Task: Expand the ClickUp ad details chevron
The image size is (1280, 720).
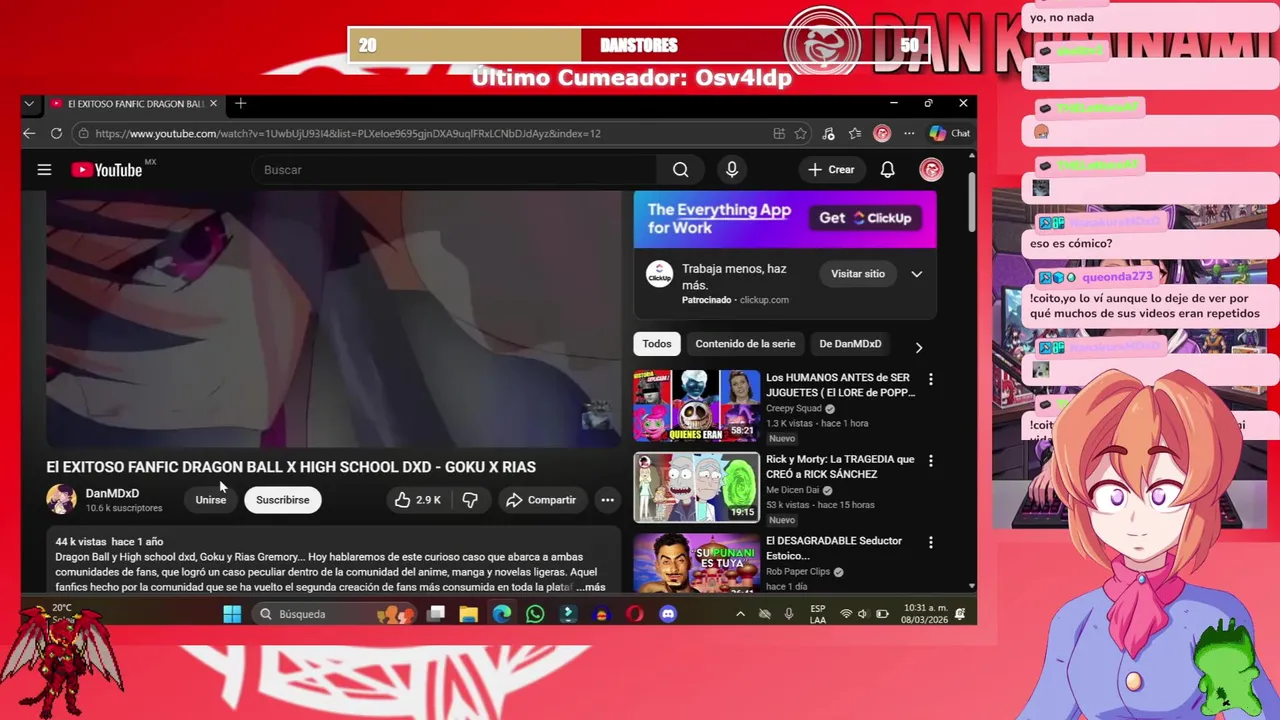Action: pos(916,274)
